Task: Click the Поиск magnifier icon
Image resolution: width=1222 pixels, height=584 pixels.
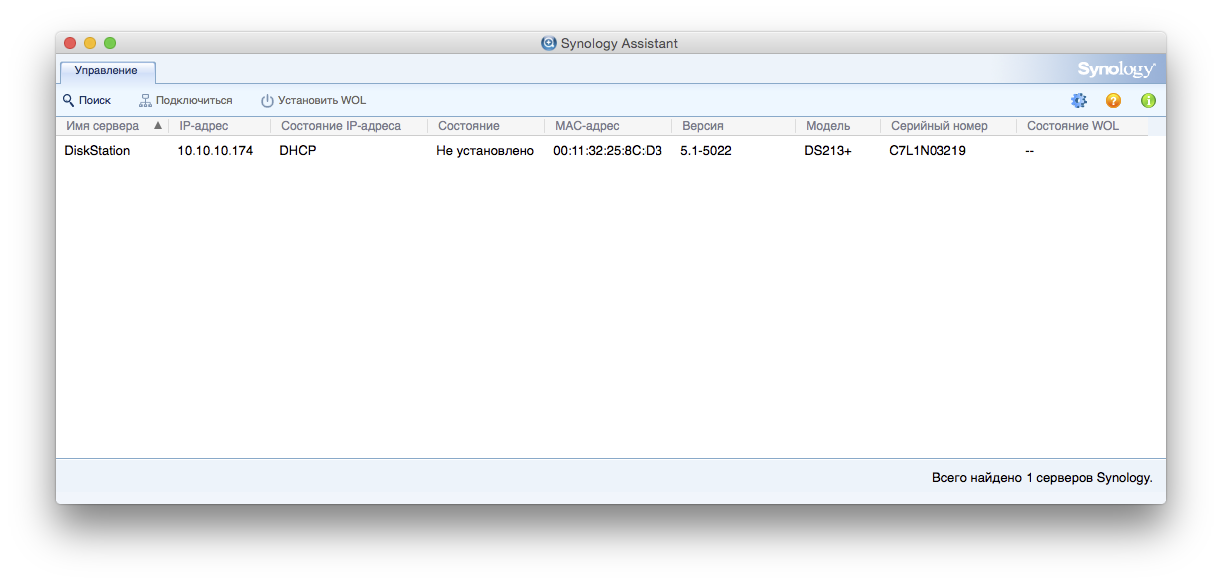Action: pyautogui.click(x=68, y=100)
